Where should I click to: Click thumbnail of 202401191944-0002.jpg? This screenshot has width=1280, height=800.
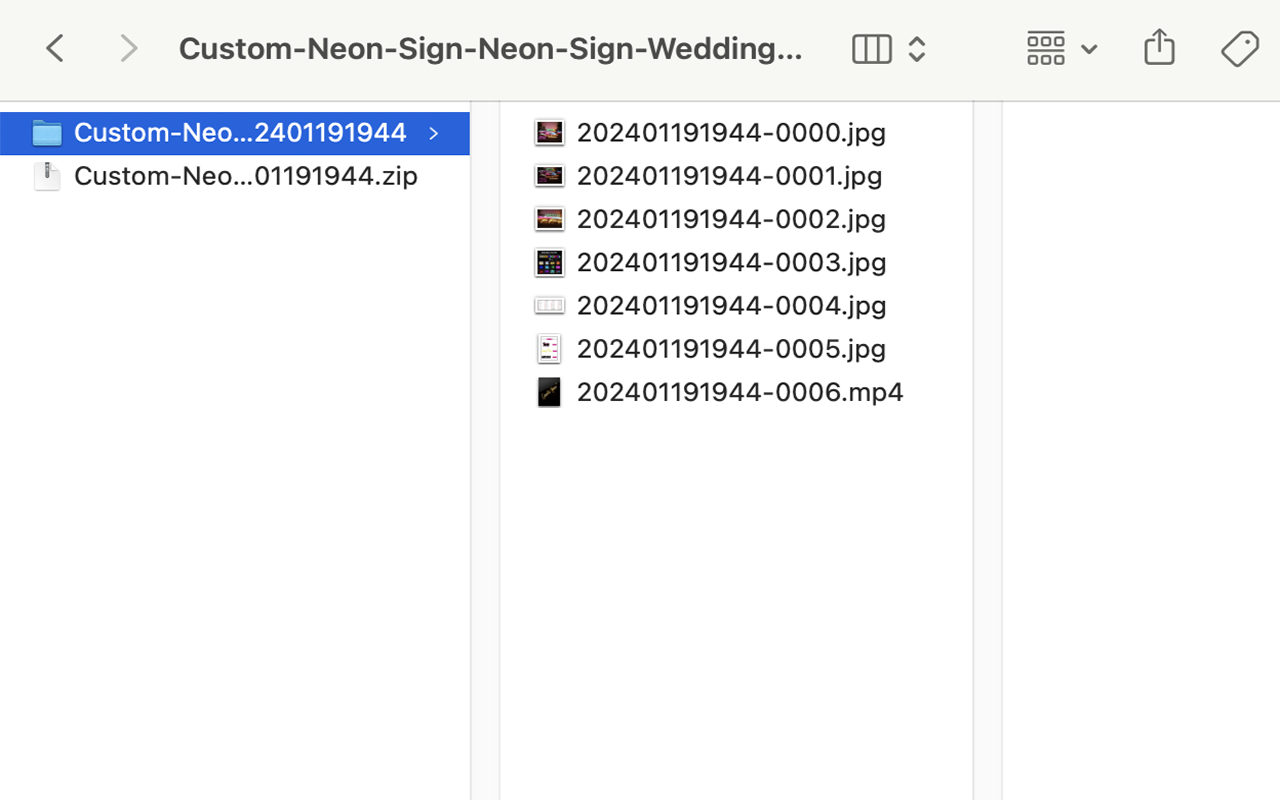[x=549, y=219]
